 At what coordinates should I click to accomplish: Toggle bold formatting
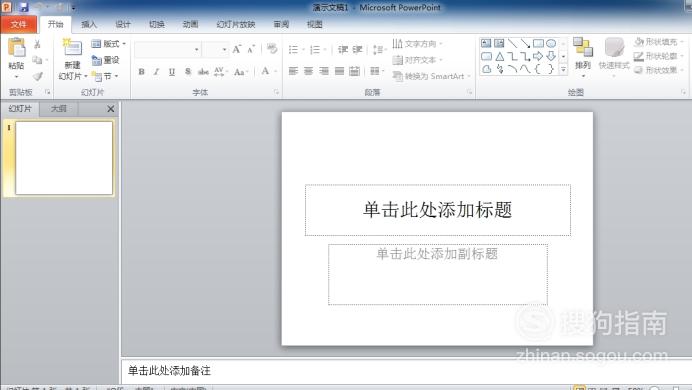tap(141, 71)
